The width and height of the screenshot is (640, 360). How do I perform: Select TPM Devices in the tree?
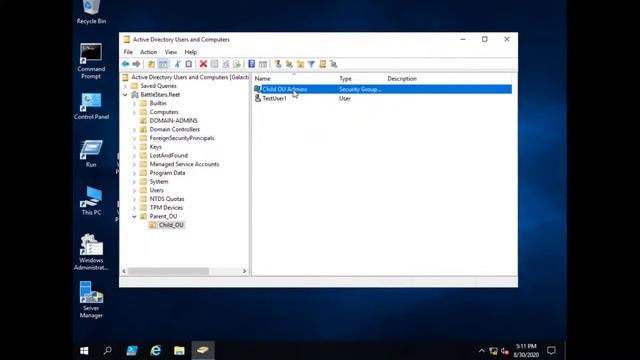(x=166, y=208)
